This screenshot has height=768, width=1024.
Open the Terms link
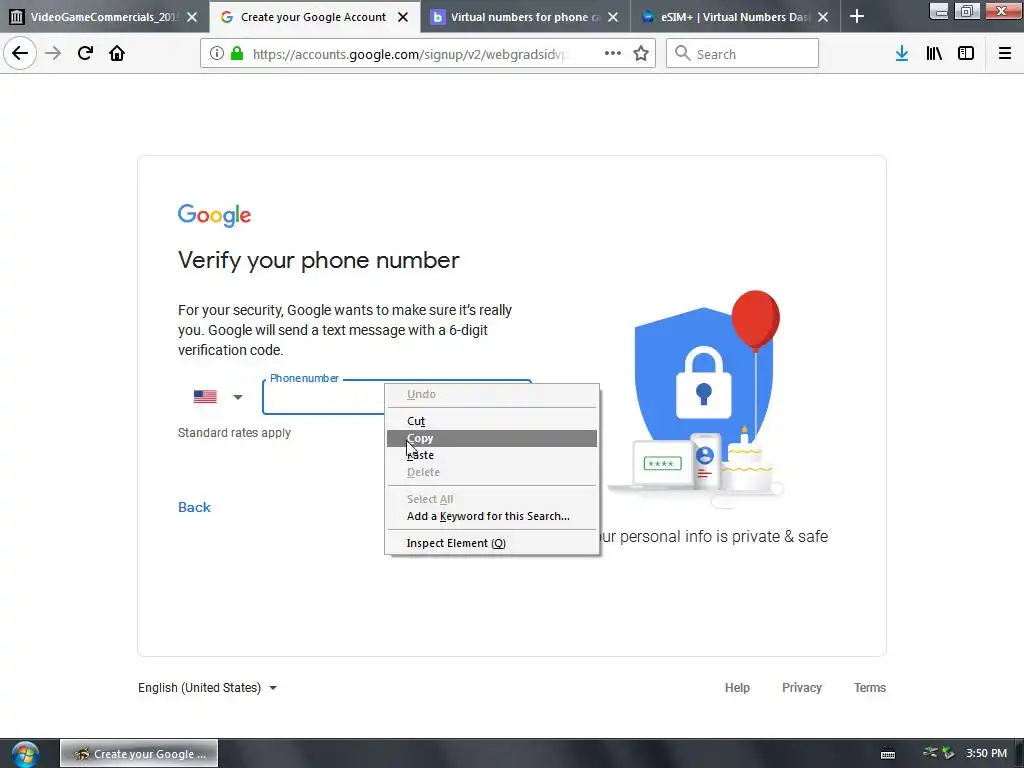tap(869, 688)
